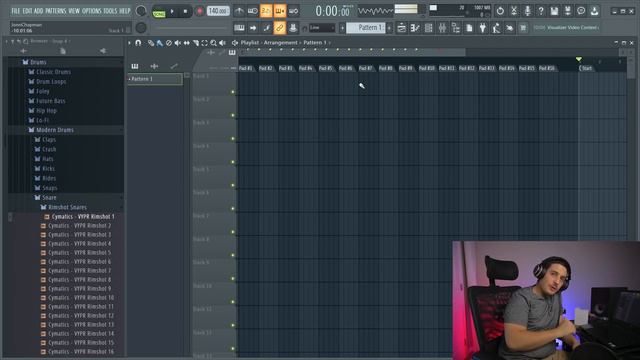
Task: Click the Play button in transport
Action: pyautogui.click(x=172, y=11)
